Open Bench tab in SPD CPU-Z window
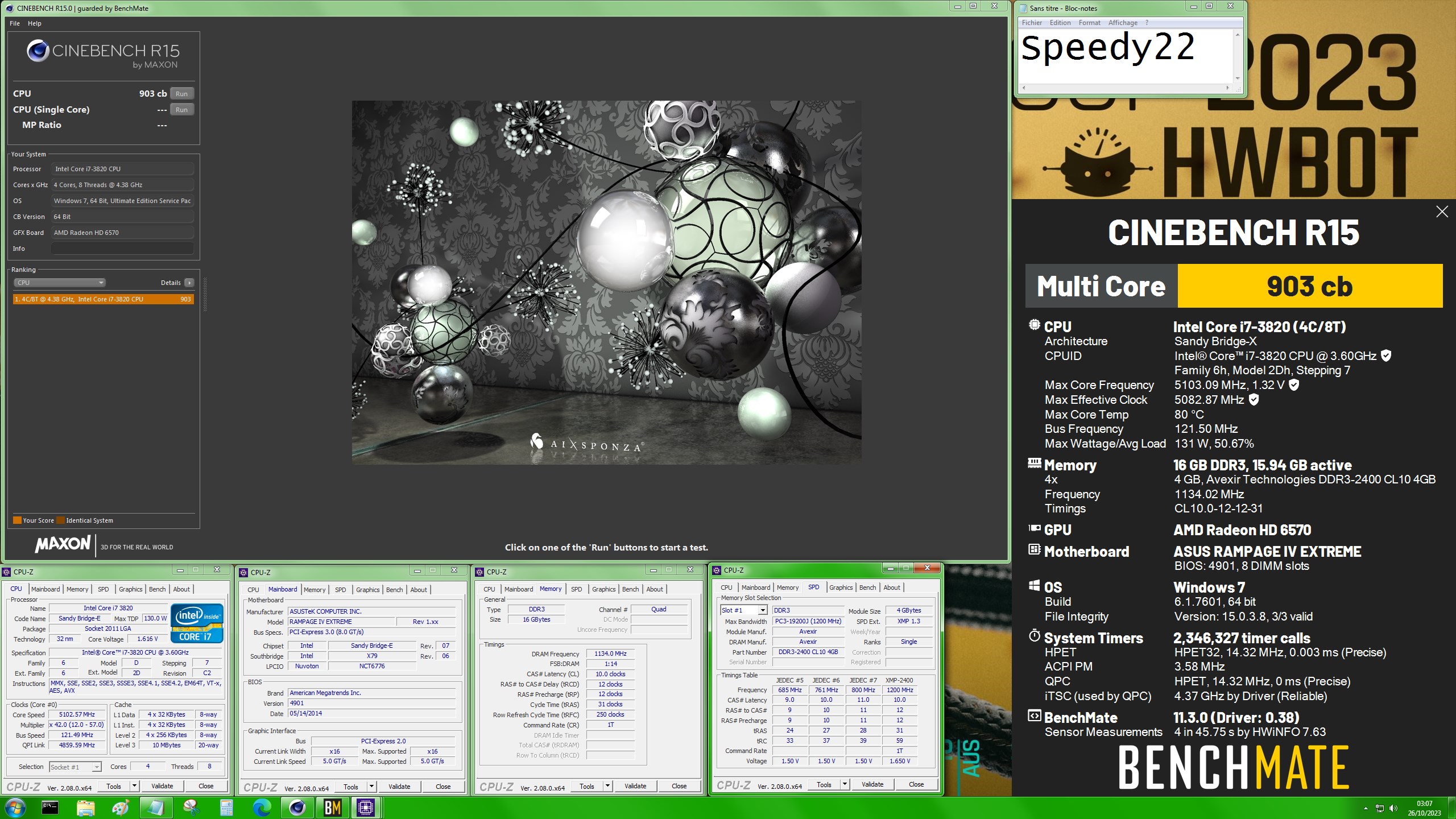This screenshot has height=819, width=1456. point(867,588)
